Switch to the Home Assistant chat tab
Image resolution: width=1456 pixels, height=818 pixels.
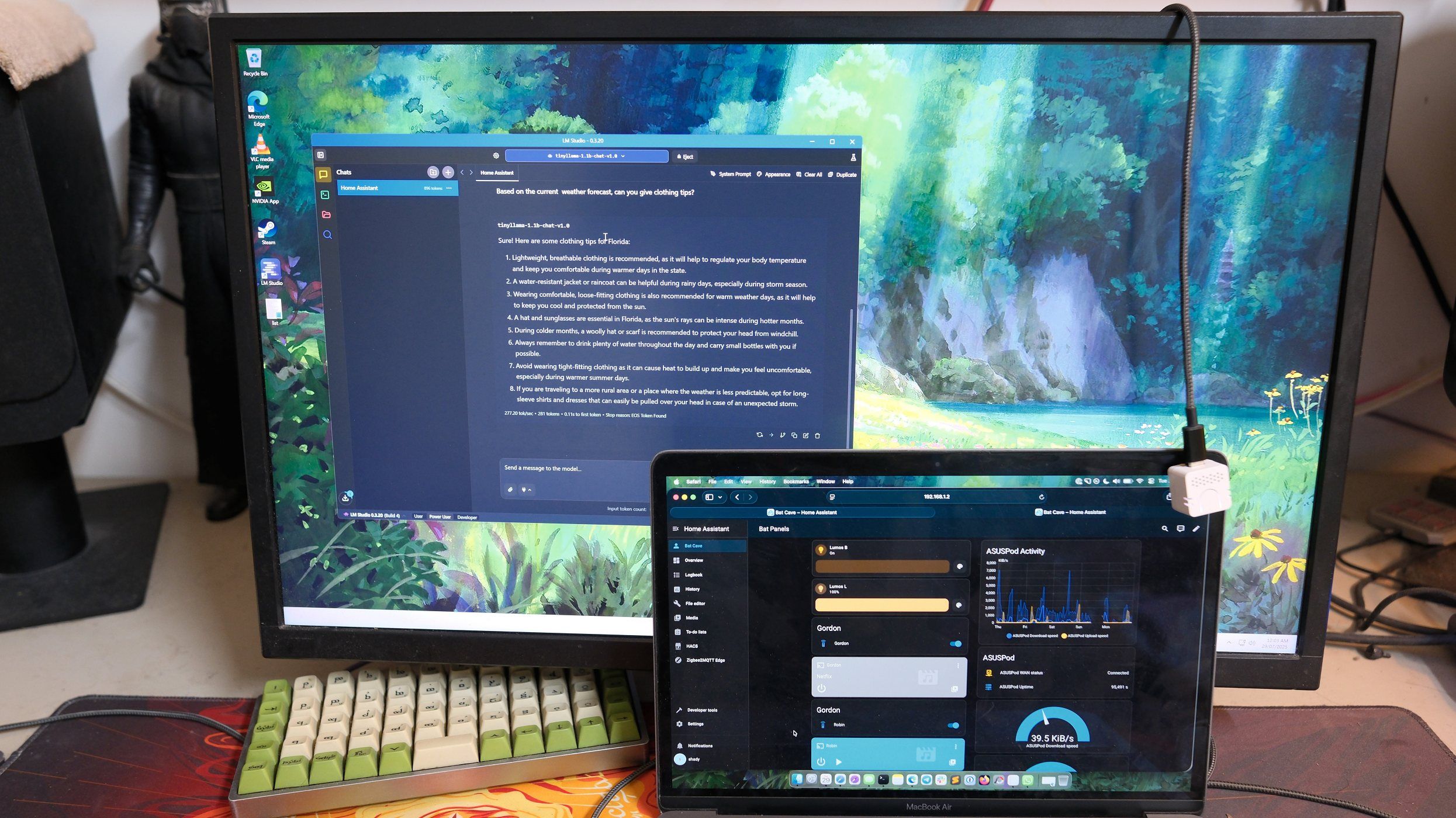497,173
